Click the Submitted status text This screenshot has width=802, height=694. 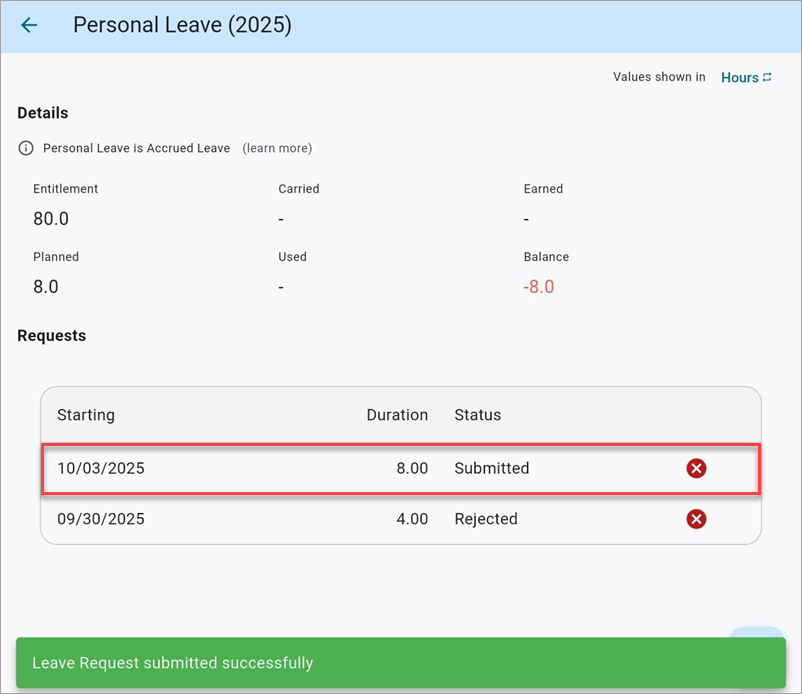tap(491, 468)
